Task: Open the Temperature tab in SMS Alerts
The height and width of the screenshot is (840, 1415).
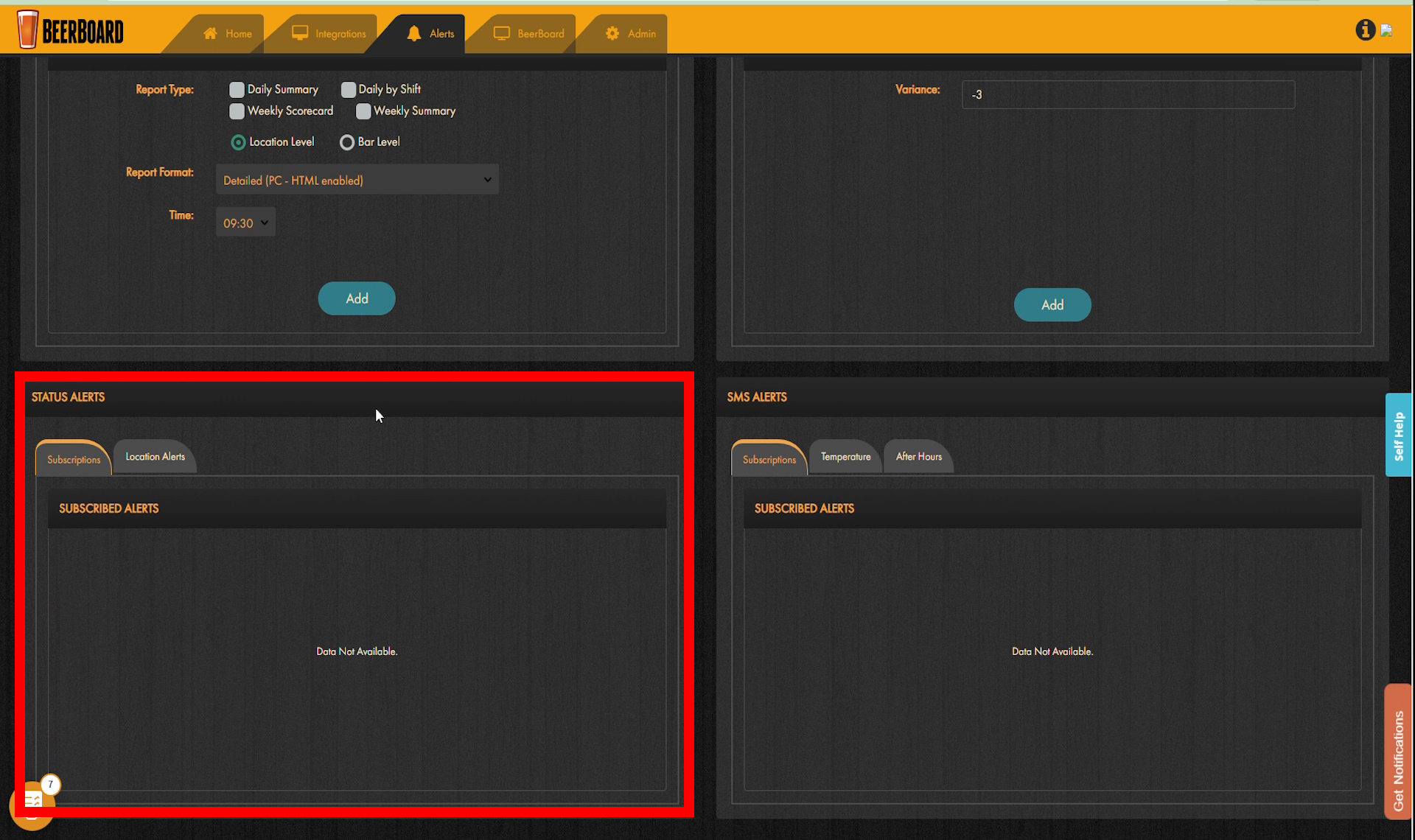Action: pos(845,457)
